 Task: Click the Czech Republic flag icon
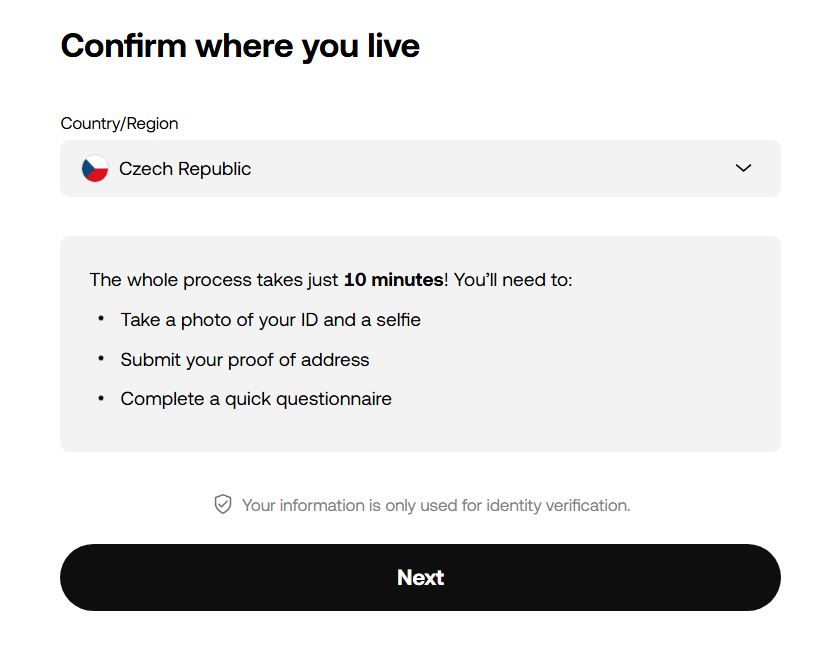95,168
